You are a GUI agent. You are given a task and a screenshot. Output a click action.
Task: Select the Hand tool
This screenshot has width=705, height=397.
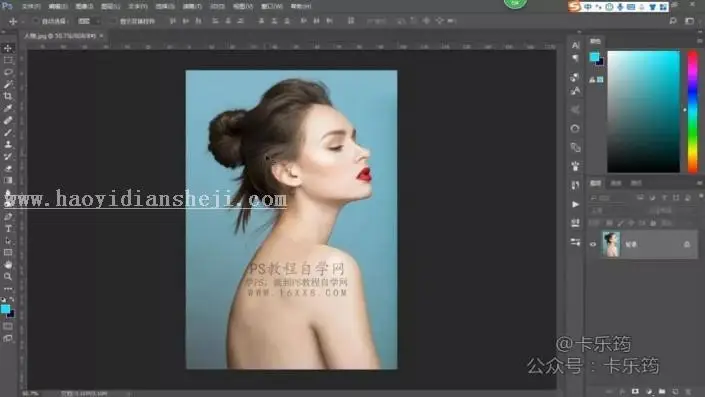[8, 265]
